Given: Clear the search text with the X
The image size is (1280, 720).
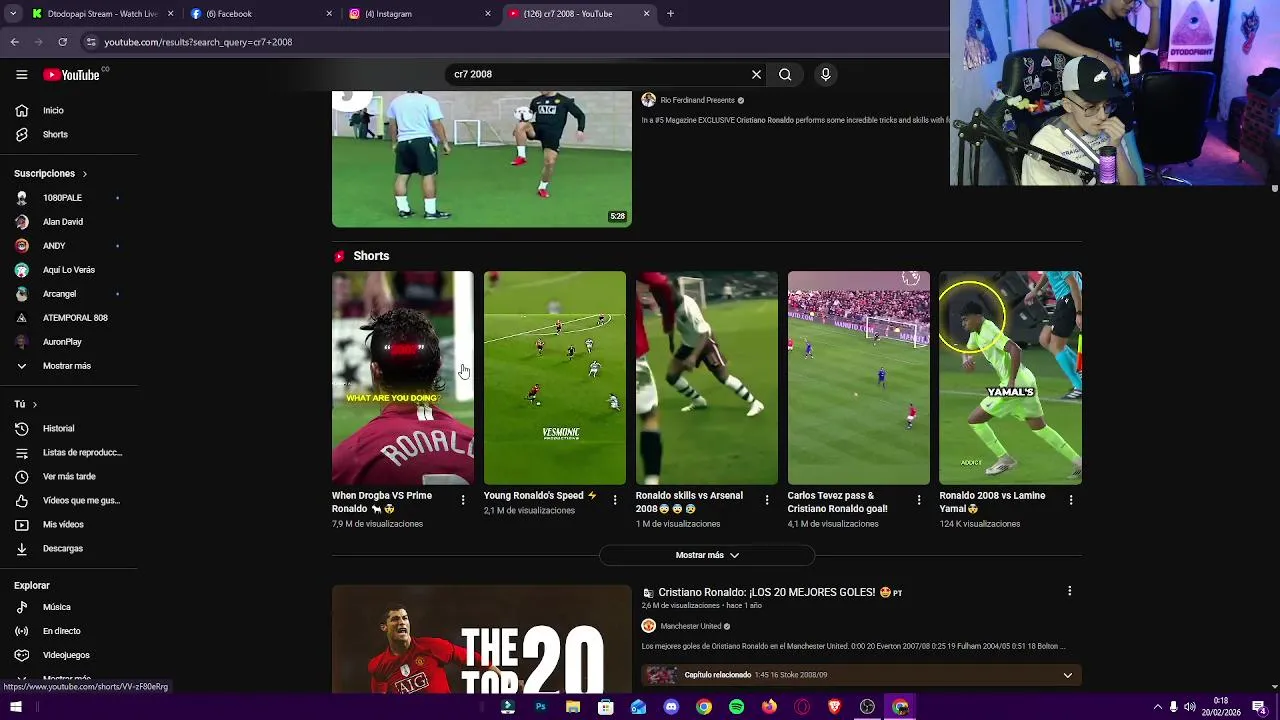Looking at the screenshot, I should [756, 74].
